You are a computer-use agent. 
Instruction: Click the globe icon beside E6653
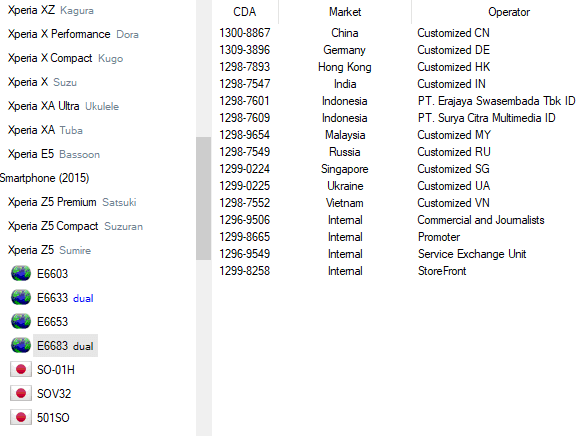pos(21,321)
